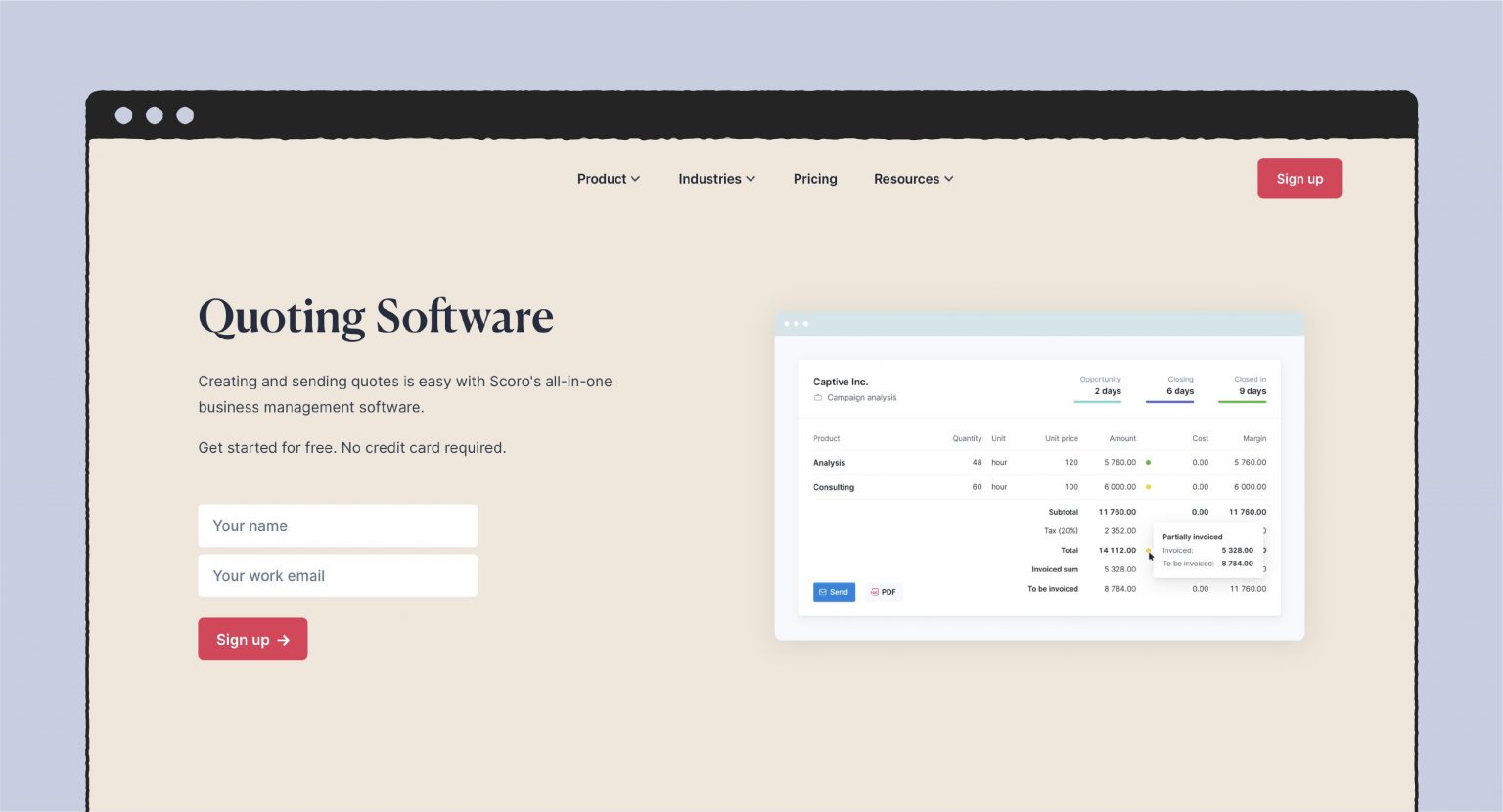Click the yellow status dot on the Consulting row
This screenshot has height=812, width=1503.
1148,486
